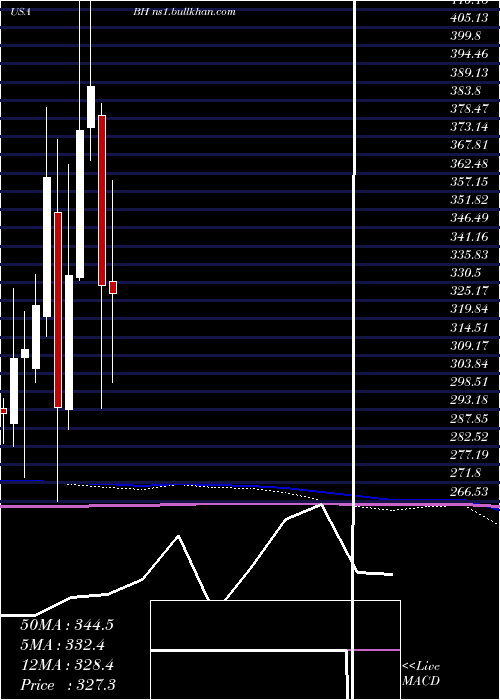Click the Price : 327.3 readout
500x700 pixels.
coord(68,685)
